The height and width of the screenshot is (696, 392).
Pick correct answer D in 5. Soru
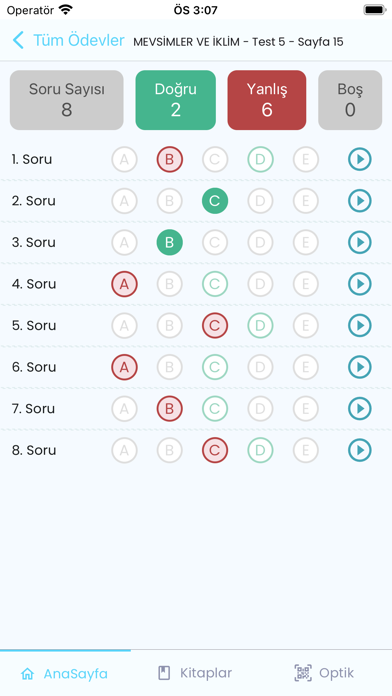pos(260,325)
